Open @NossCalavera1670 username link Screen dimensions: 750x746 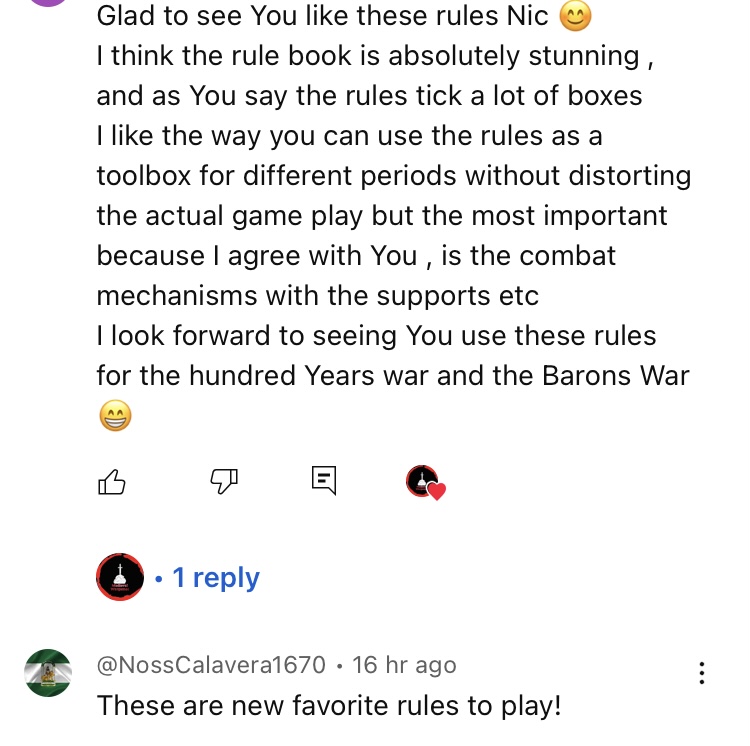coord(211,665)
